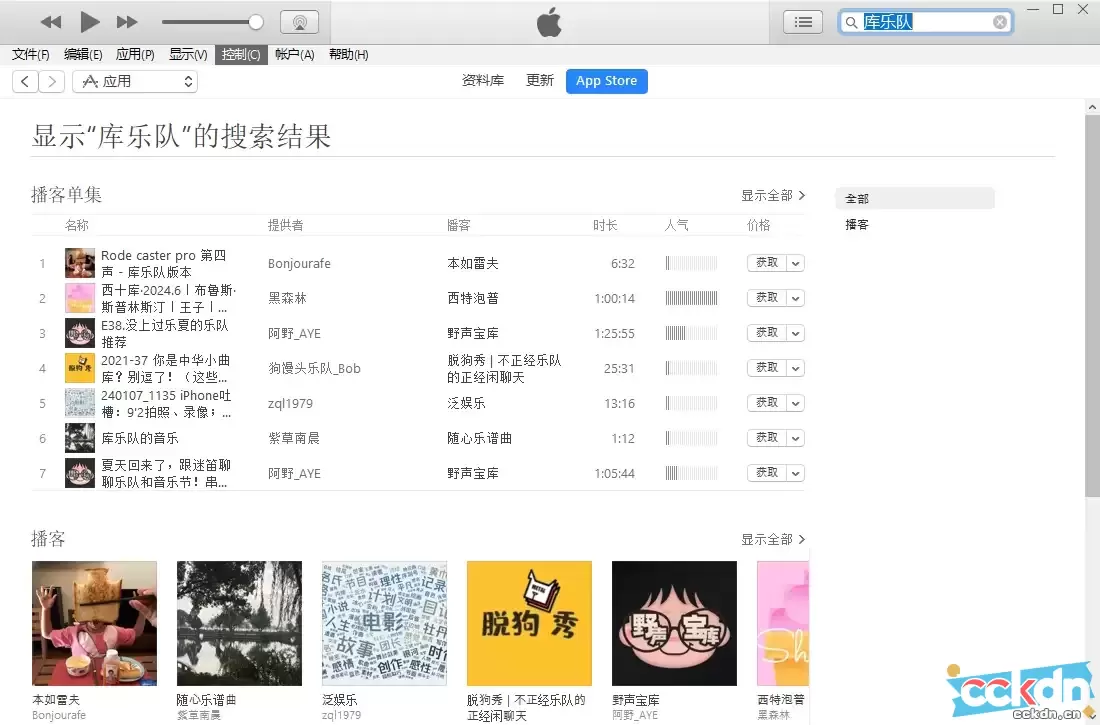The height and width of the screenshot is (725, 1100).
Task: Click 获取 button for 库乐队的音乐
Action: 769,438
